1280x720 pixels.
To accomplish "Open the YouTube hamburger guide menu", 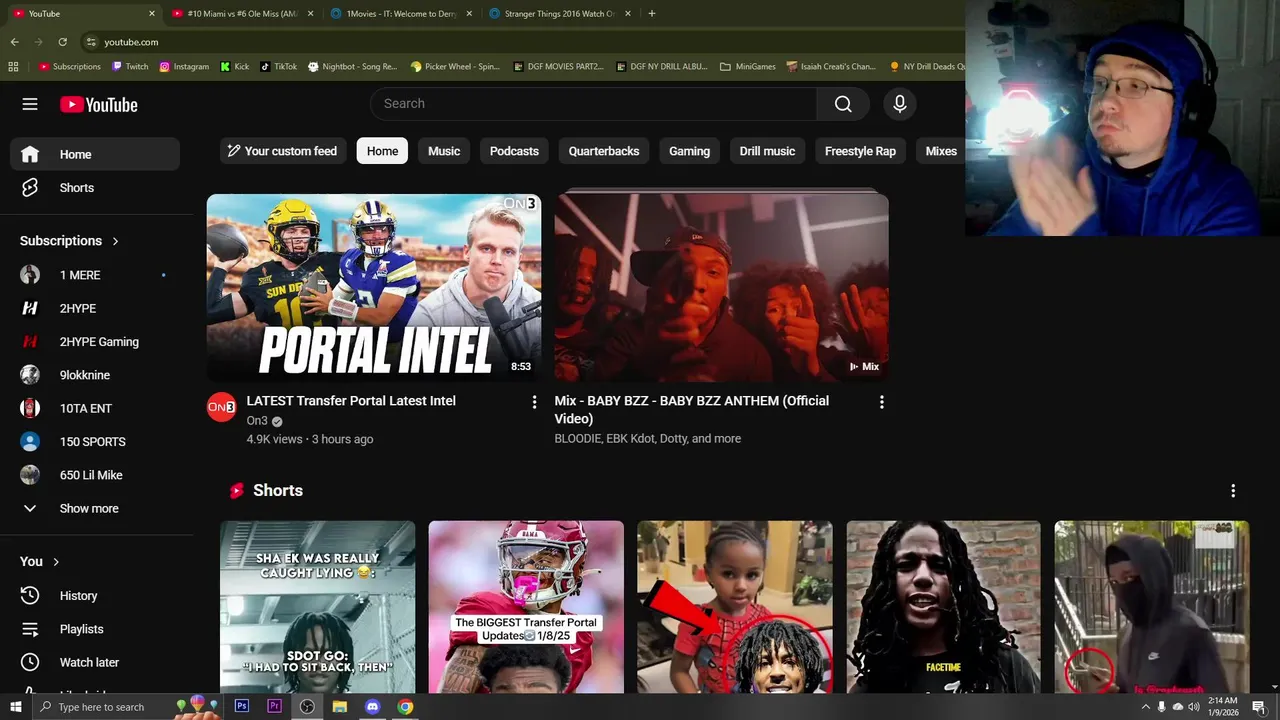I will pos(30,104).
